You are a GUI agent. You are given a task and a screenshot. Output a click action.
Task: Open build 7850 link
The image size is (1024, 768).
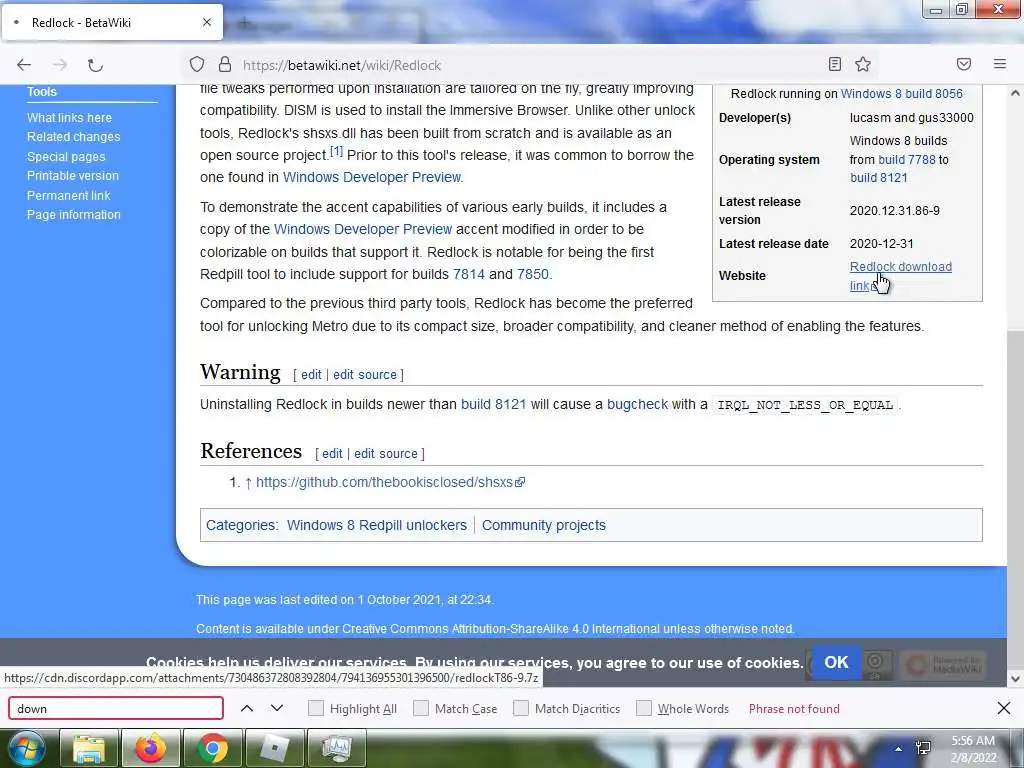click(533, 274)
